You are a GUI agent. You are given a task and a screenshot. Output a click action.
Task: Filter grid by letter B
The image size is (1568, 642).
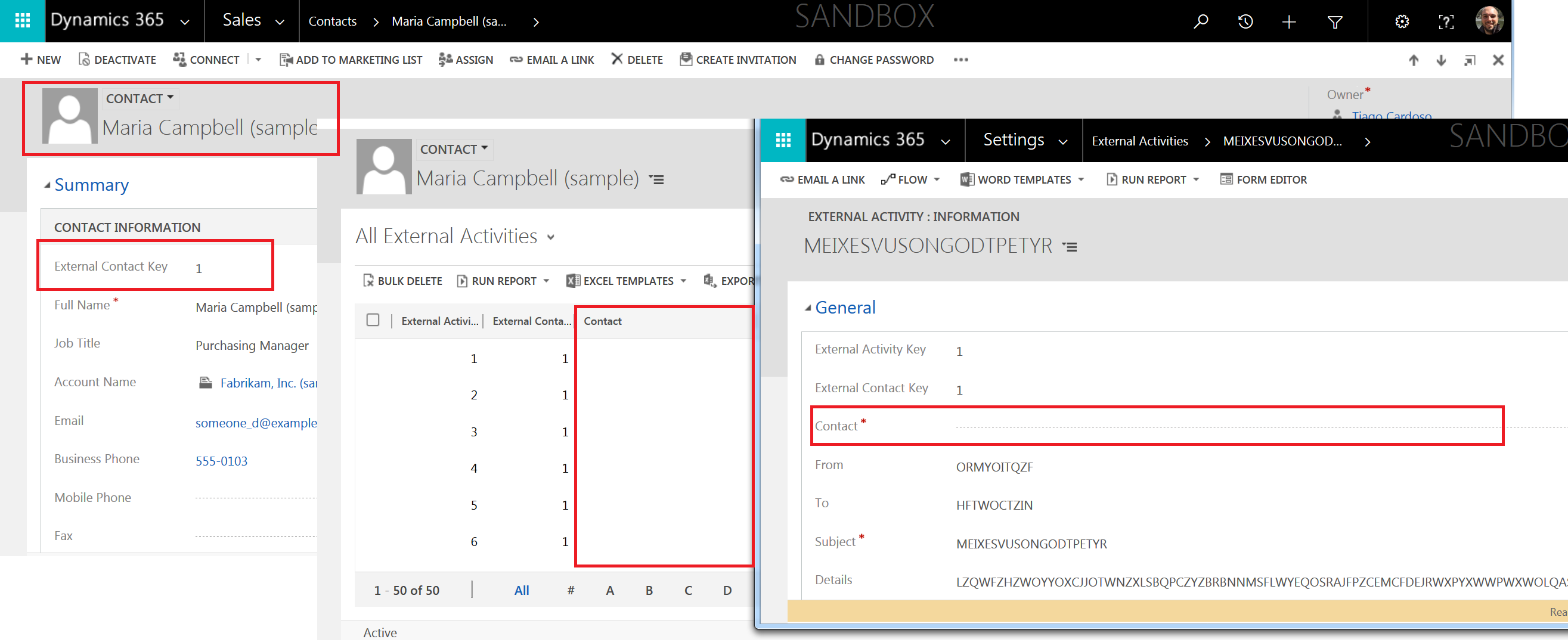(x=649, y=590)
